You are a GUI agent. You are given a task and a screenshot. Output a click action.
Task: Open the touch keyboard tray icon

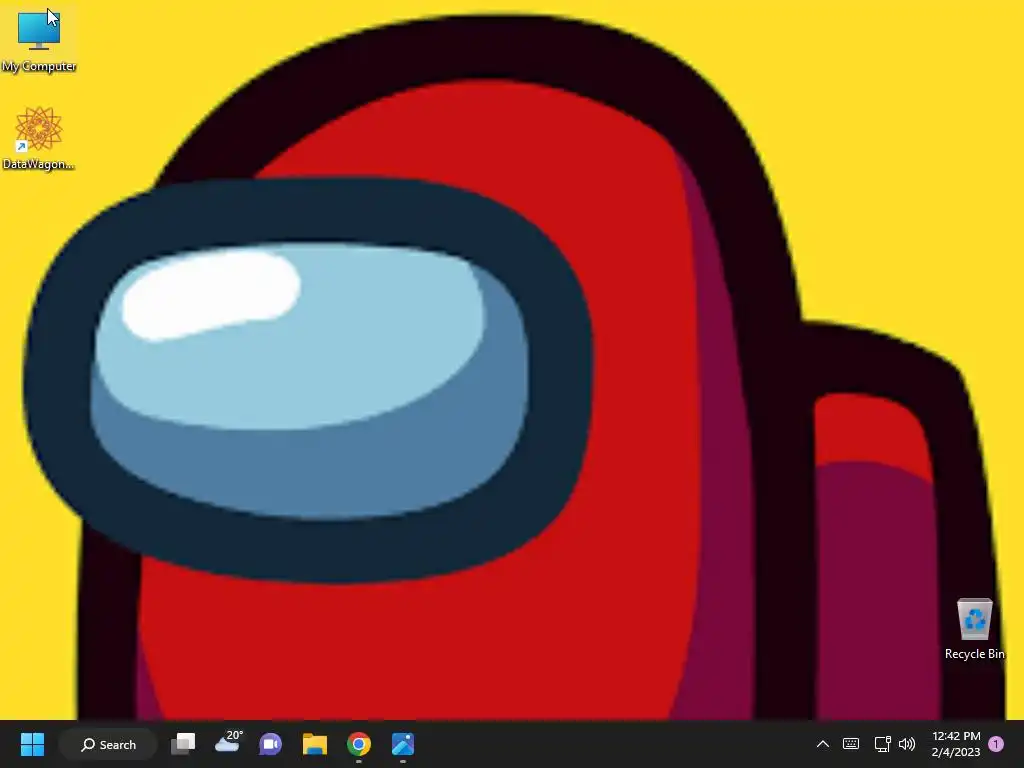coord(851,744)
